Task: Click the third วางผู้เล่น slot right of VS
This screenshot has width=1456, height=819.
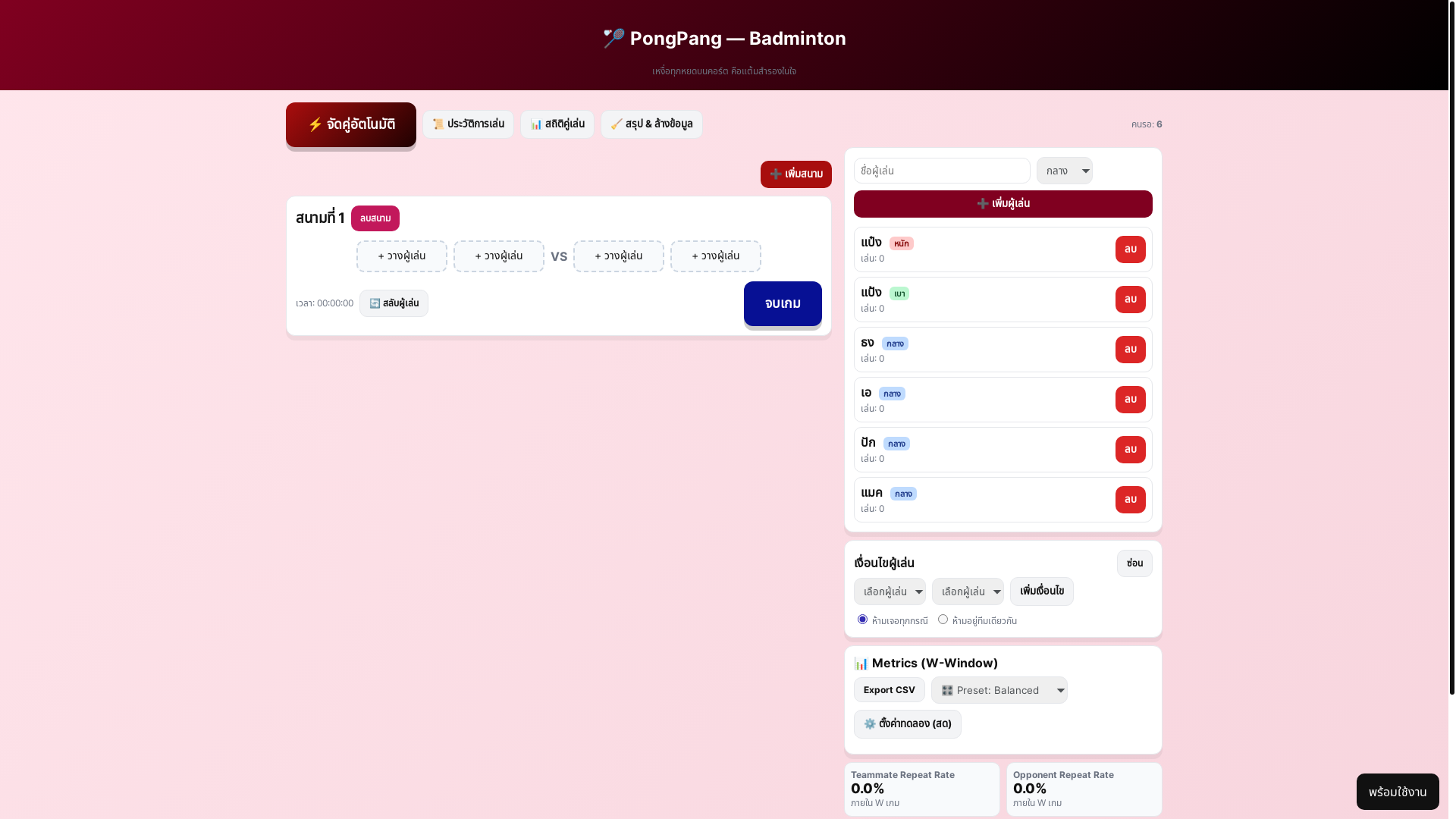Action: 619,256
